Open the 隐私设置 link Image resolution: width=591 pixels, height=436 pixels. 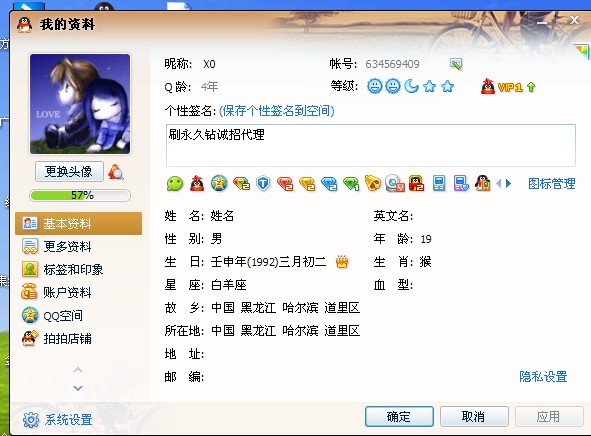(543, 376)
